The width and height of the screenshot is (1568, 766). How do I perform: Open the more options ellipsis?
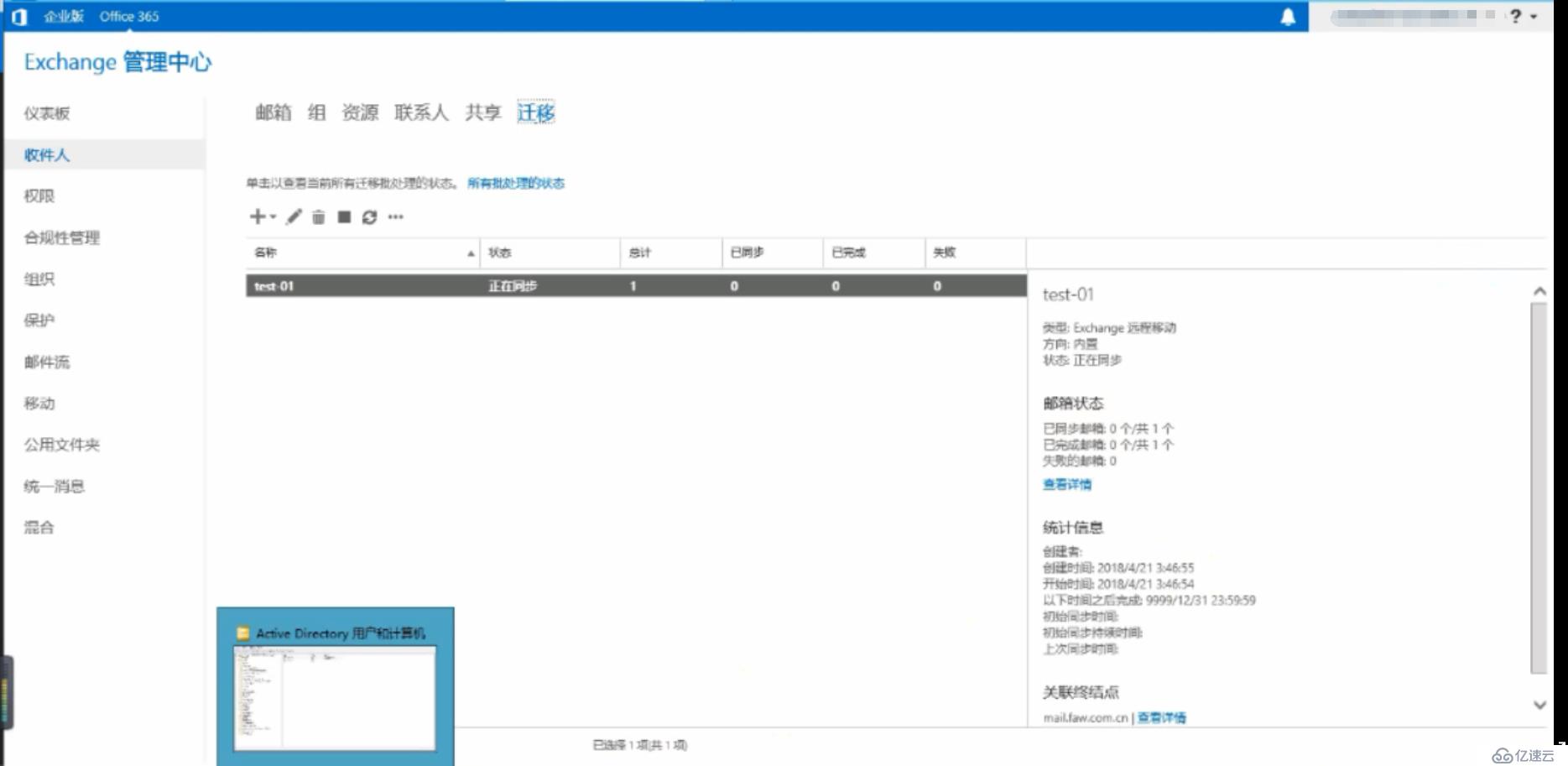tap(396, 217)
